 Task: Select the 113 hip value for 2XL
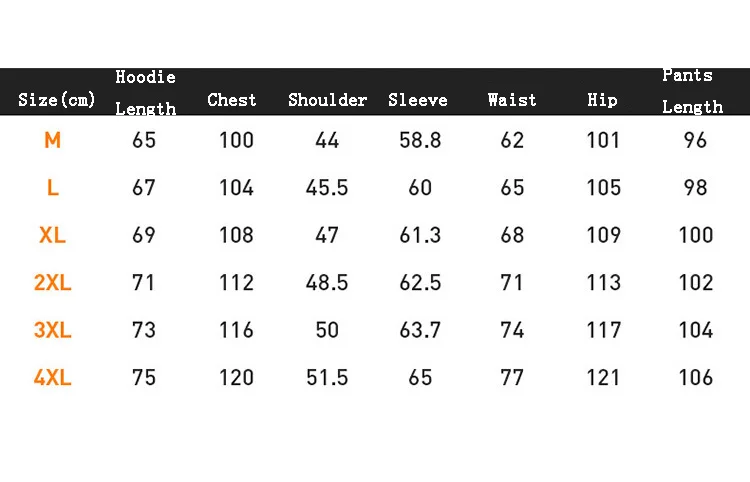pyautogui.click(x=603, y=283)
